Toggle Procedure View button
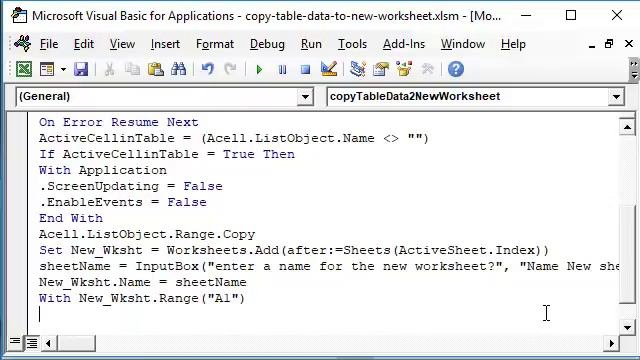This screenshot has height=360, width=640. (14, 342)
